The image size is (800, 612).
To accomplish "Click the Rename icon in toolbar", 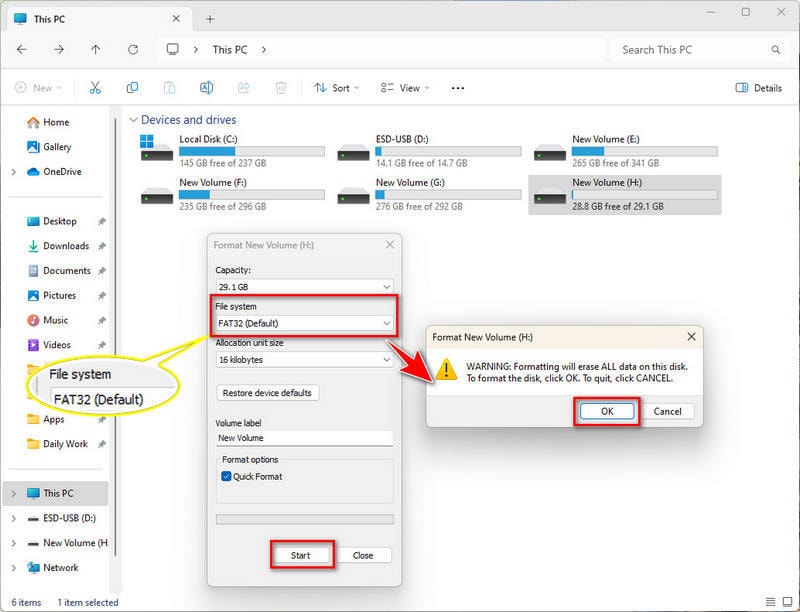I will coord(206,88).
